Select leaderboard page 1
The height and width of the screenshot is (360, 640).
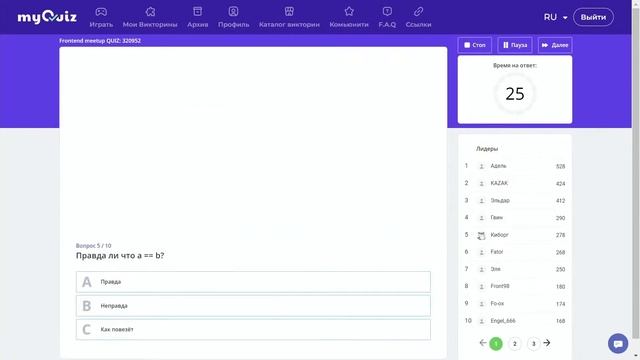click(x=496, y=344)
